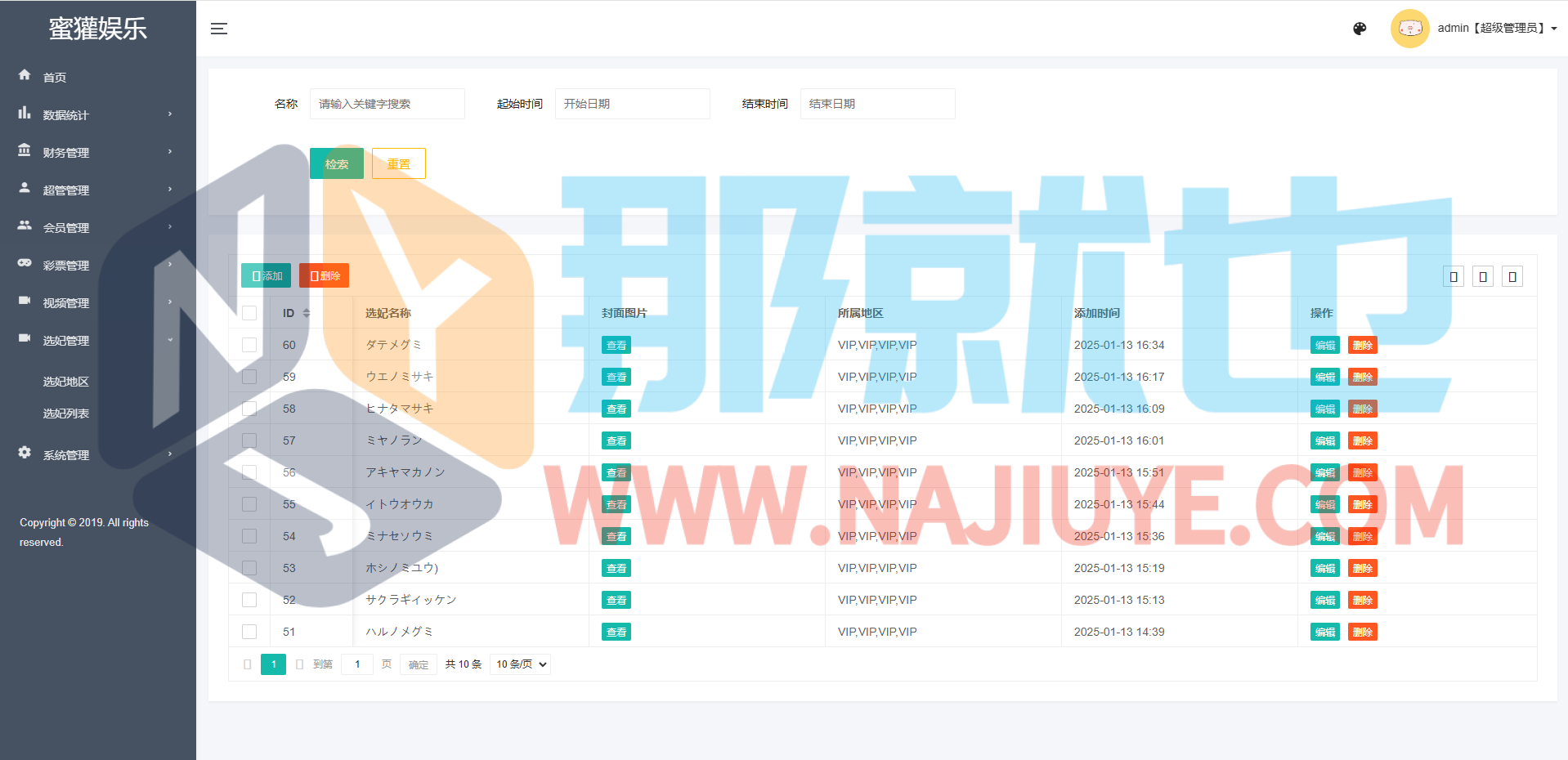Expand the admin 超级管理员 user dropdown
The image size is (1568, 760).
pyautogui.click(x=1496, y=29)
